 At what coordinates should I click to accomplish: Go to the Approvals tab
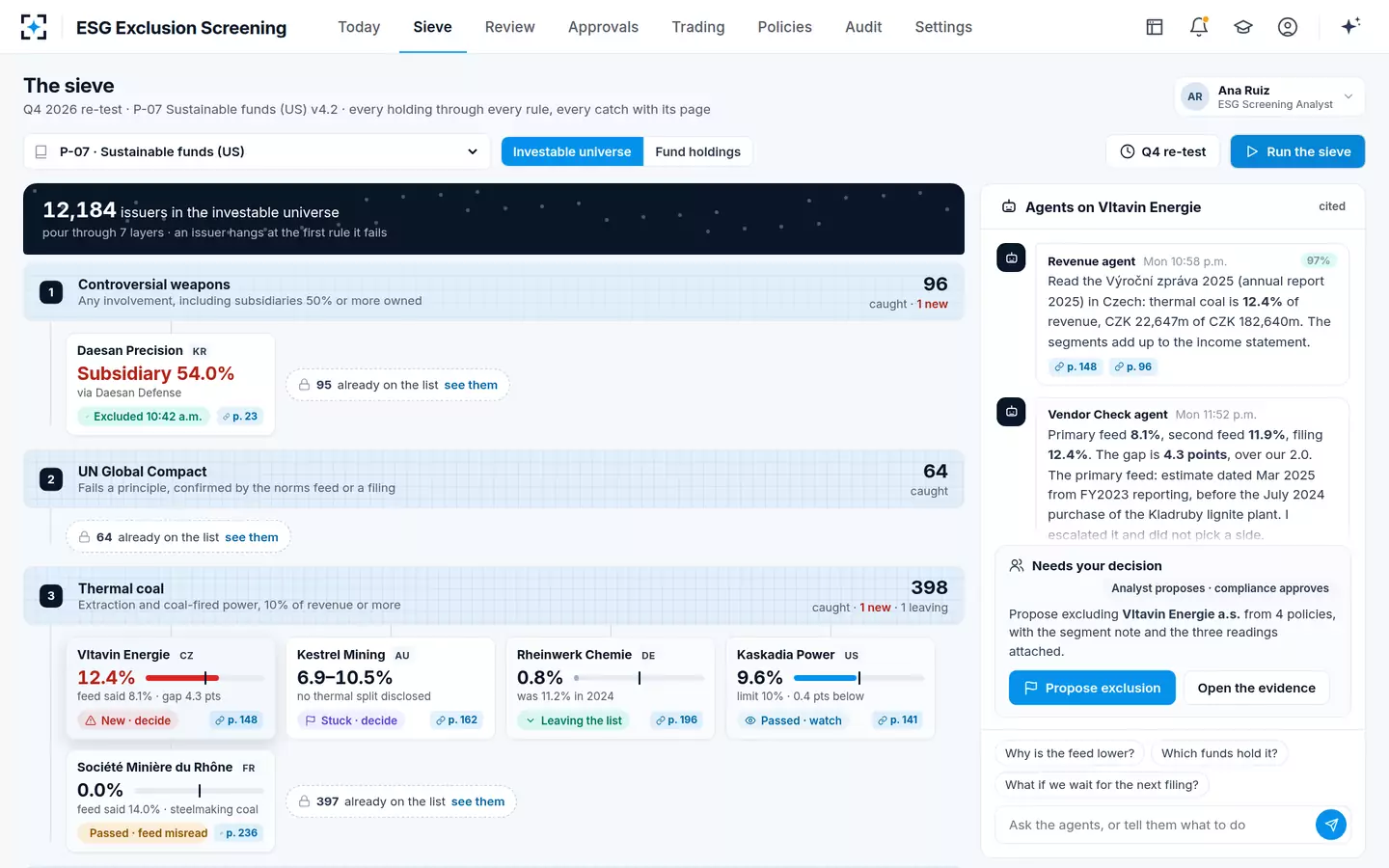click(x=603, y=27)
